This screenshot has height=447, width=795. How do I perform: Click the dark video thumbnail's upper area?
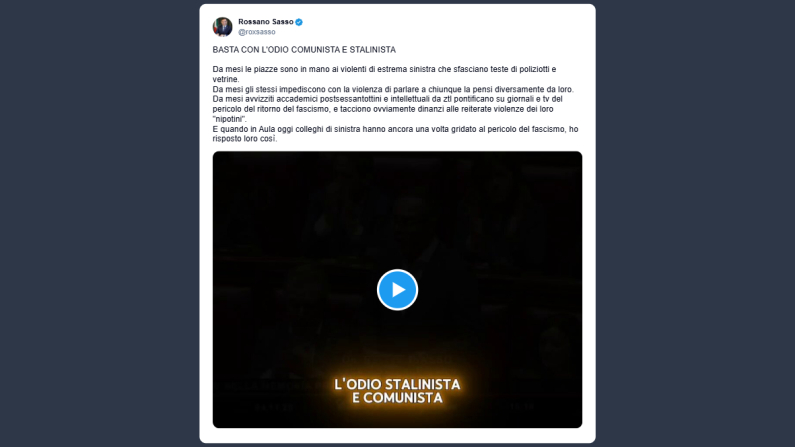[x=397, y=203]
